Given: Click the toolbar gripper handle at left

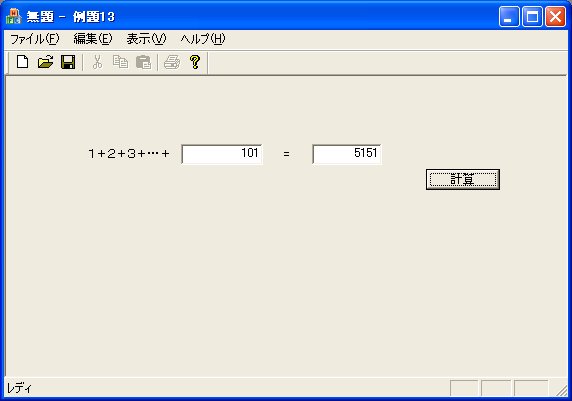Looking at the screenshot, I should coord(9,63).
